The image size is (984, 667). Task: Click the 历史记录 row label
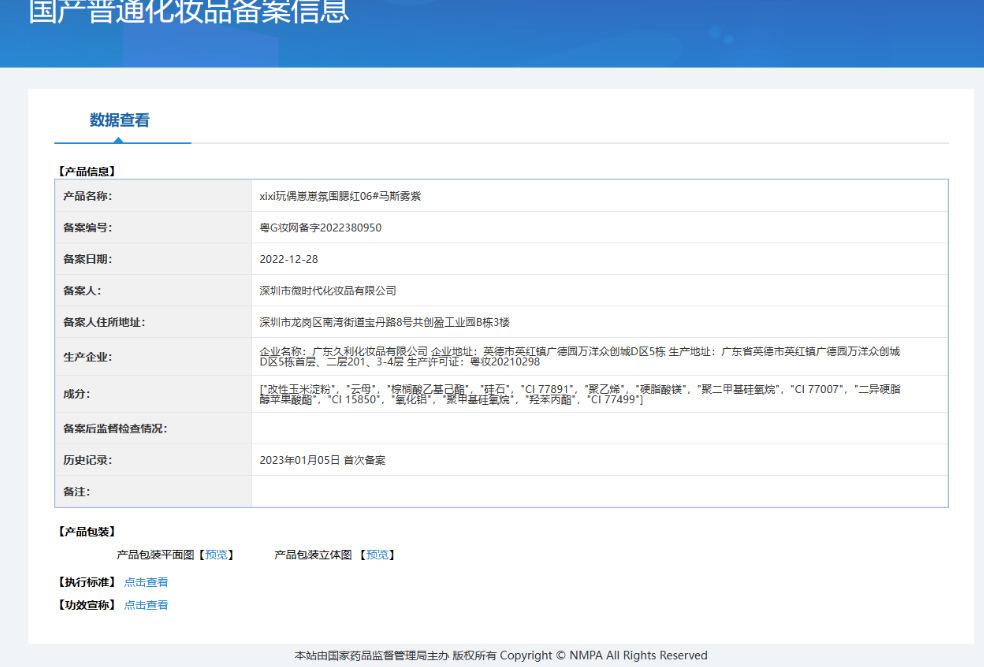pyautogui.click(x=87, y=460)
